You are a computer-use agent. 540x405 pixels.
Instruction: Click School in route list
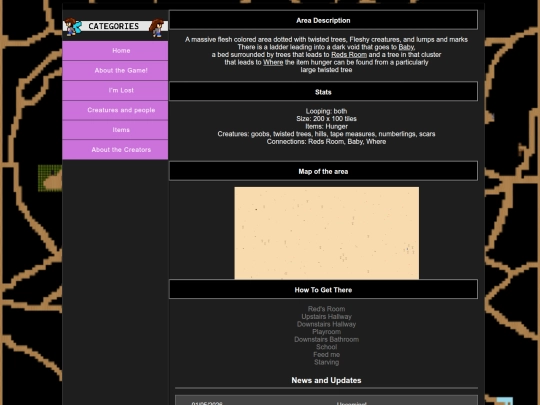(326, 347)
